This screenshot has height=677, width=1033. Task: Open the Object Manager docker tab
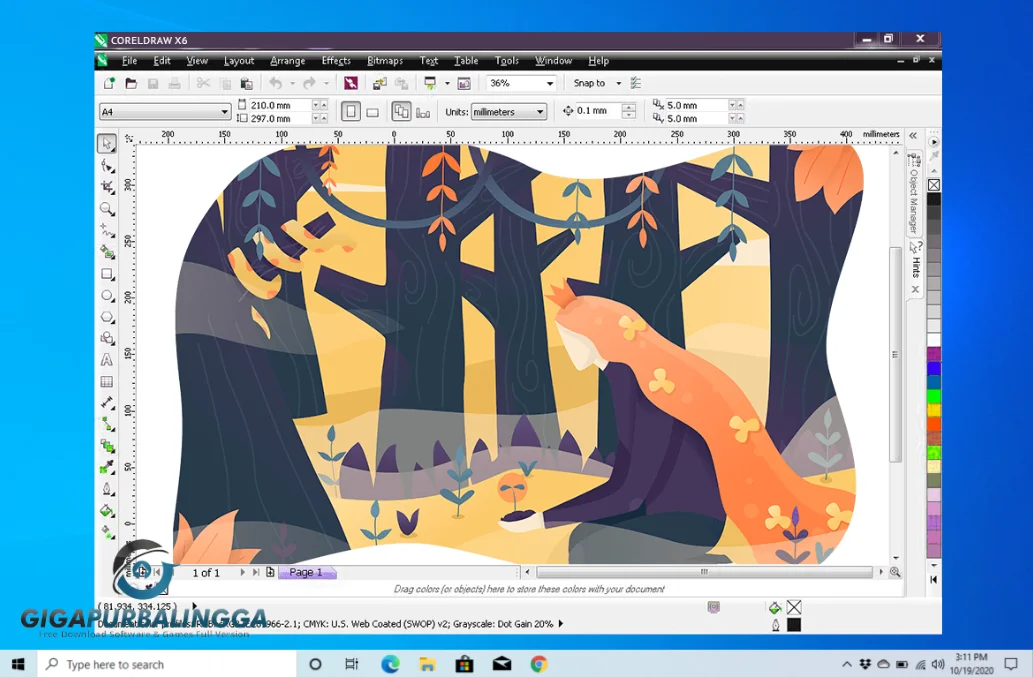tap(914, 194)
